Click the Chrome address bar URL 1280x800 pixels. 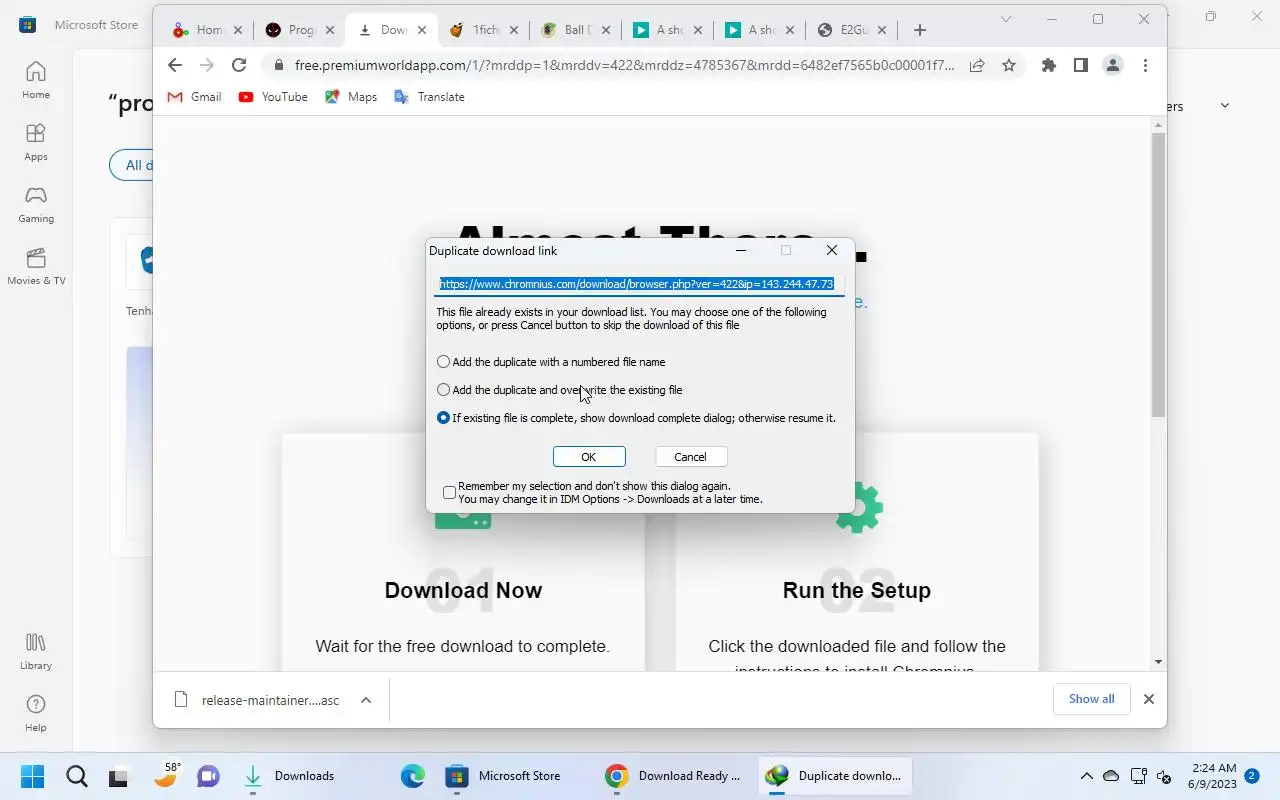pyautogui.click(x=624, y=65)
